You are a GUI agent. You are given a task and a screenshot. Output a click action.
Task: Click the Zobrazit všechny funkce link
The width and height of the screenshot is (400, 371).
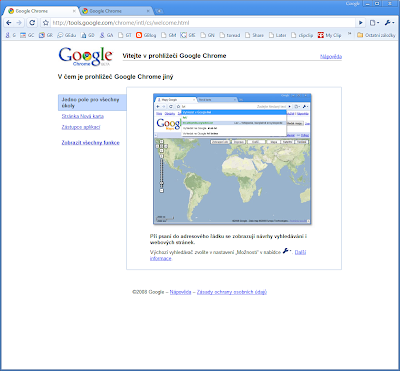click(91, 143)
